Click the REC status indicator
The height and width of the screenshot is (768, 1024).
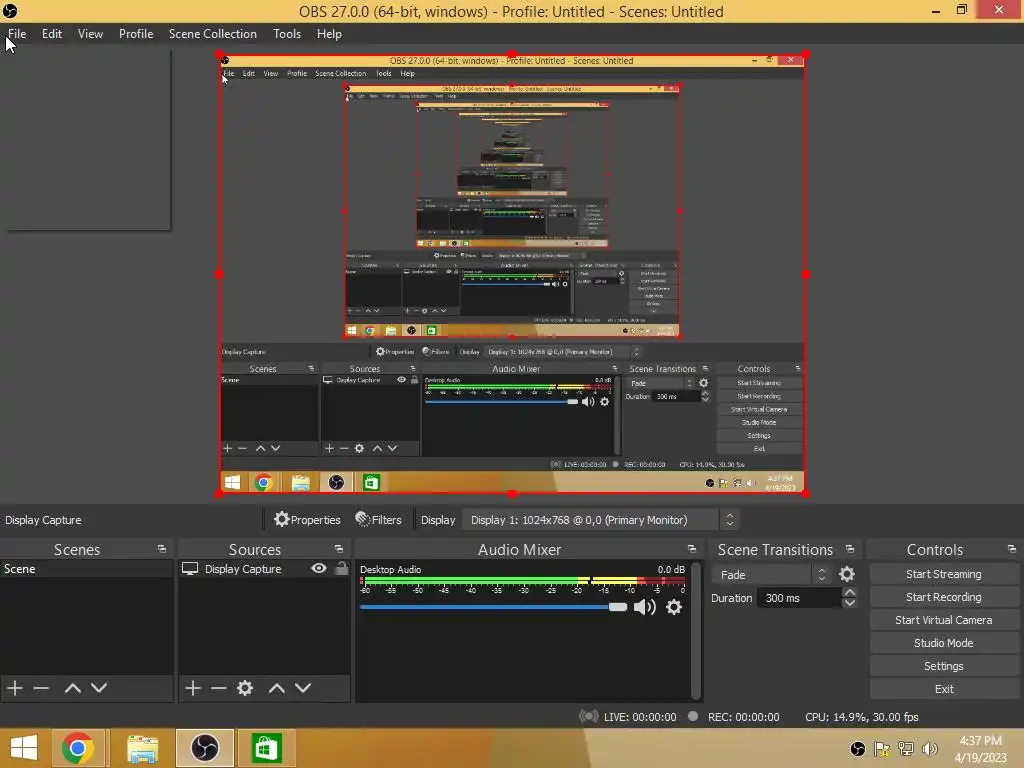click(733, 716)
